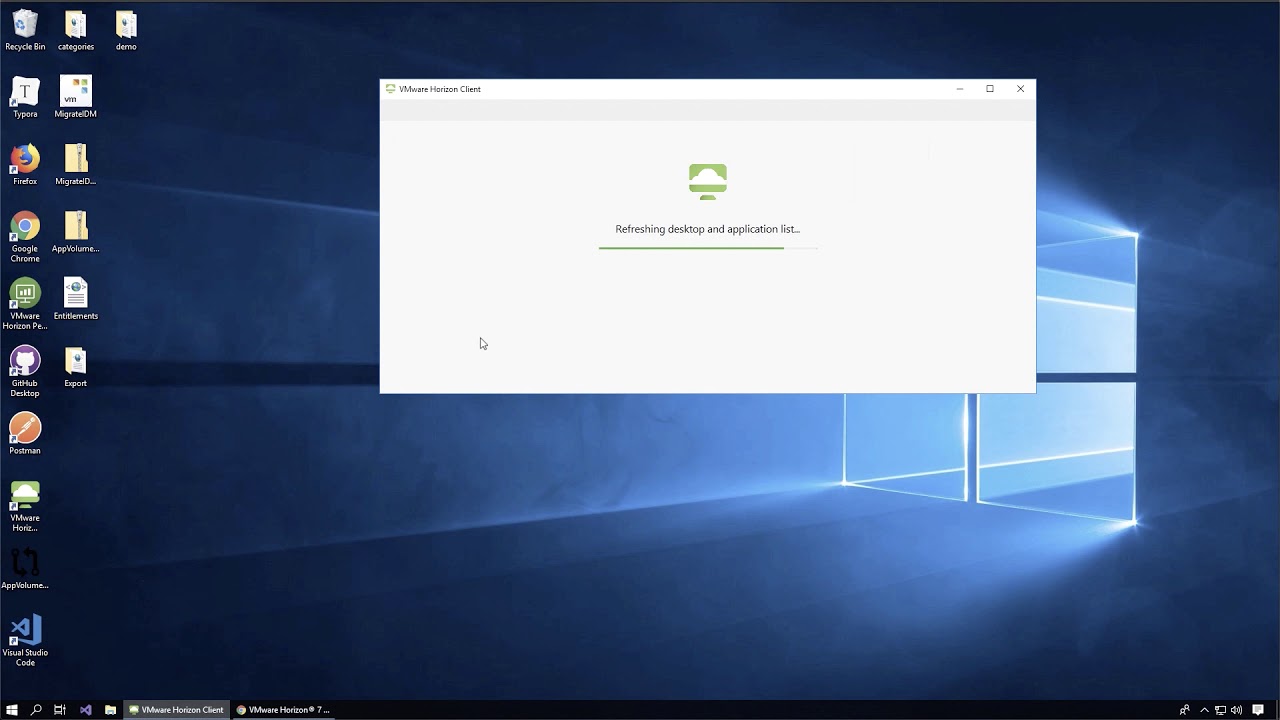Switch to VMware Horizon Client taskbar button

tap(176, 710)
